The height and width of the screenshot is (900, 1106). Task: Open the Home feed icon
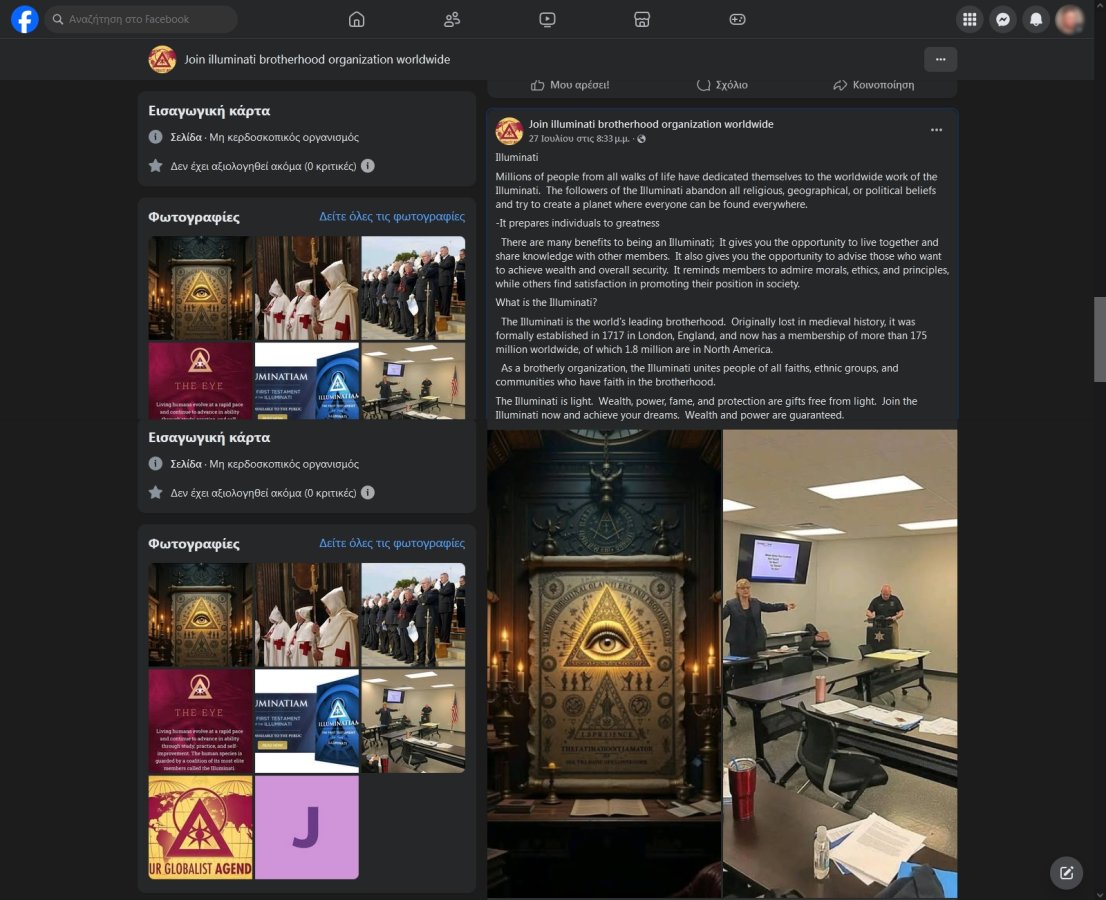click(357, 19)
